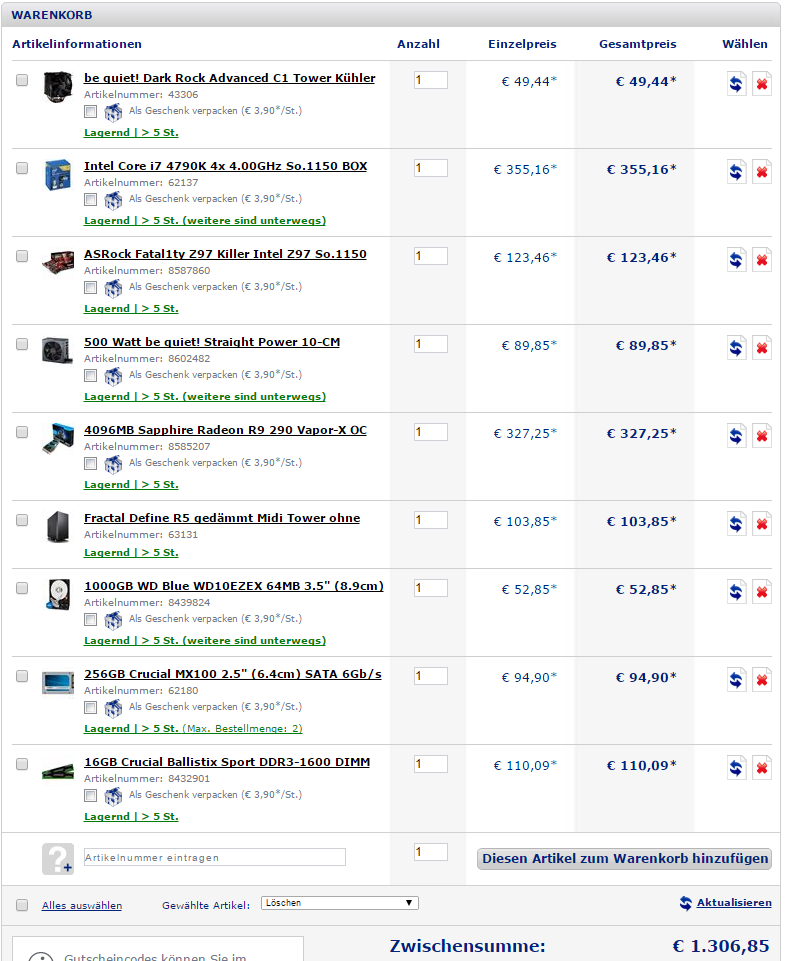Remove the ASRock Fatal1ty Z97 motherboard
Viewport: 790px width, 961px height.
pyautogui.click(x=761, y=260)
